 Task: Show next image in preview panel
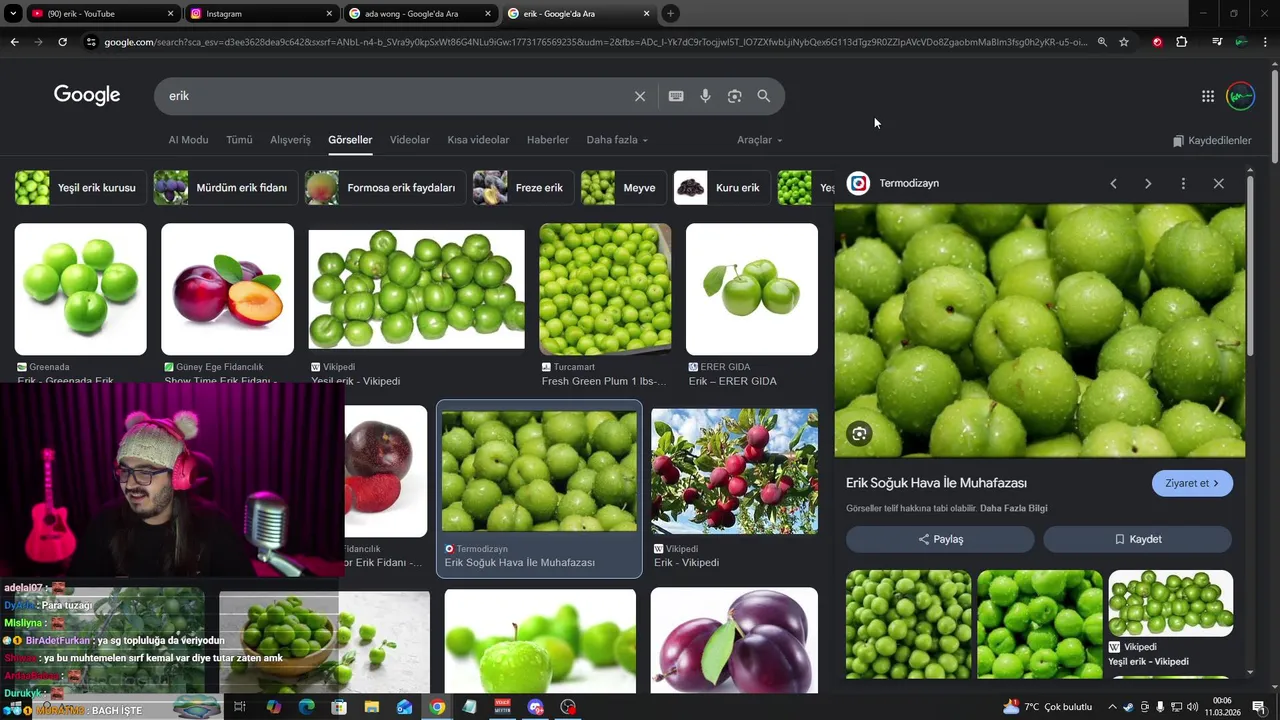pos(1148,184)
